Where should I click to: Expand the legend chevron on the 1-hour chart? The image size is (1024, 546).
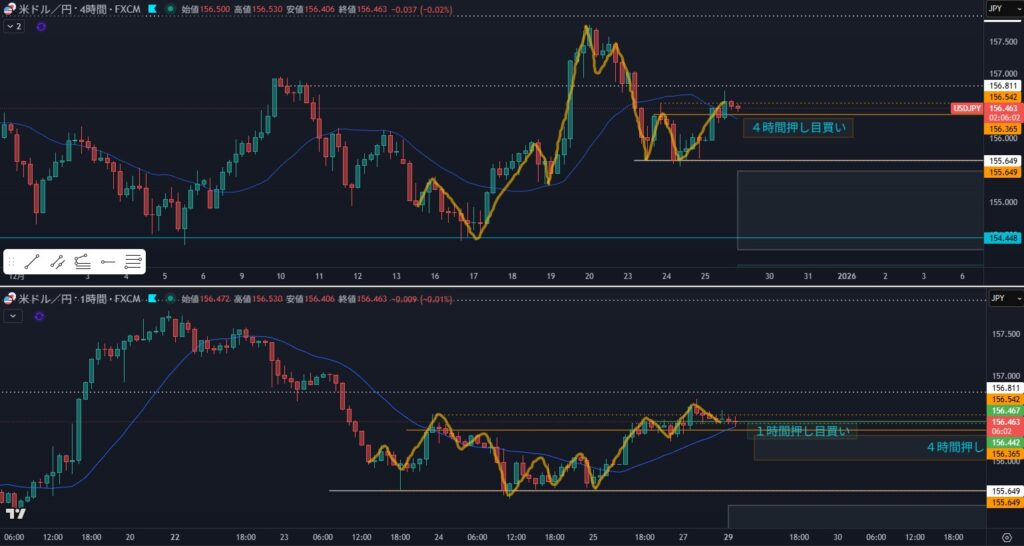(13, 315)
